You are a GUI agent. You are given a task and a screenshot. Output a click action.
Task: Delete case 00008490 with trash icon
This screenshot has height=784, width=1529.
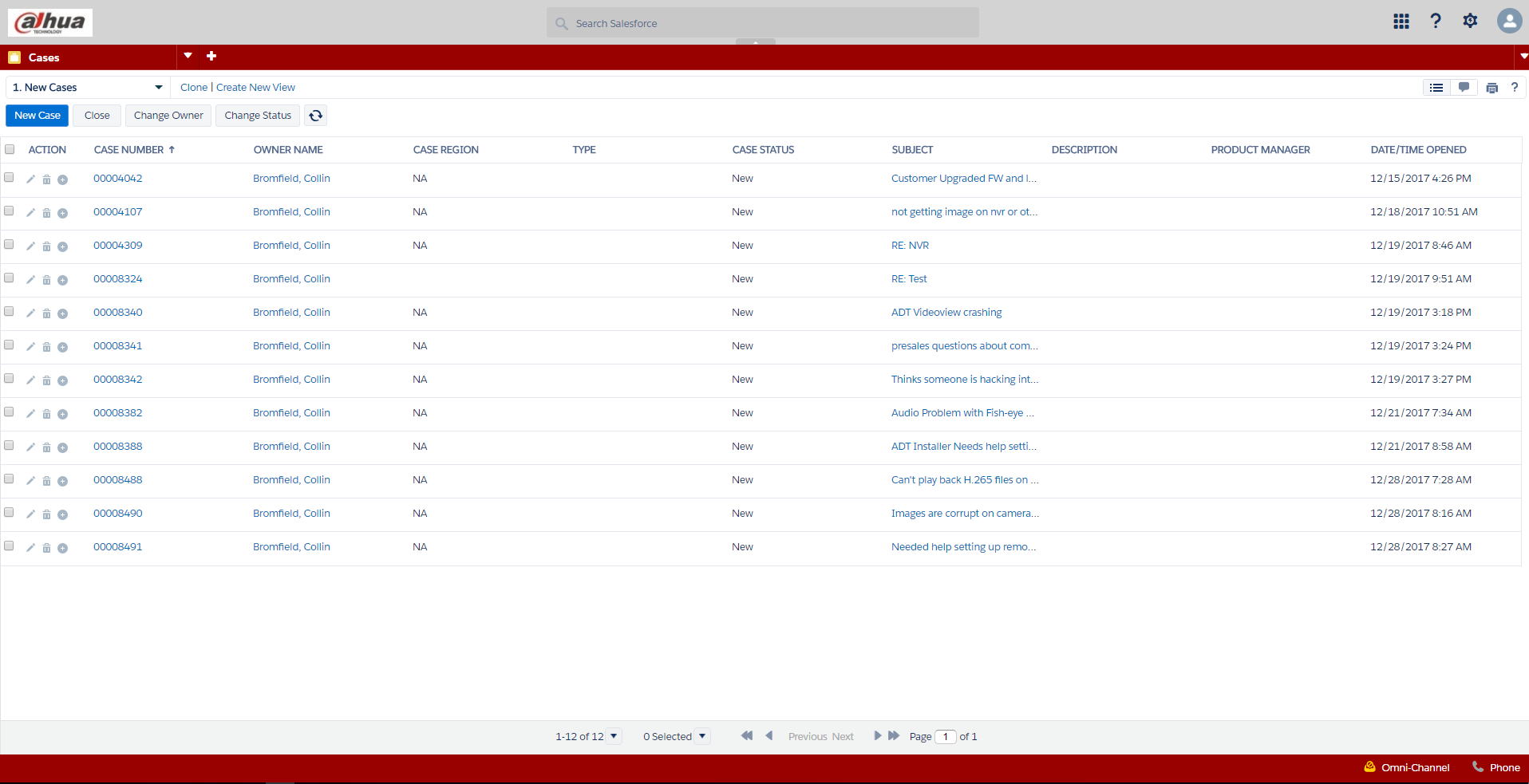[46, 514]
